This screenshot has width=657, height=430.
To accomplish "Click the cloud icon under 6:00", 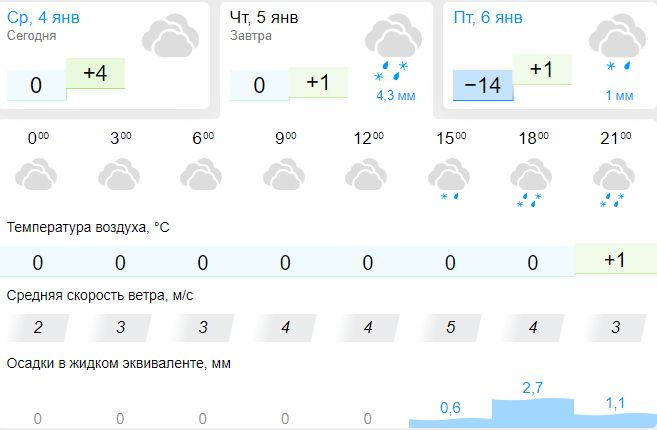I will click(x=201, y=174).
